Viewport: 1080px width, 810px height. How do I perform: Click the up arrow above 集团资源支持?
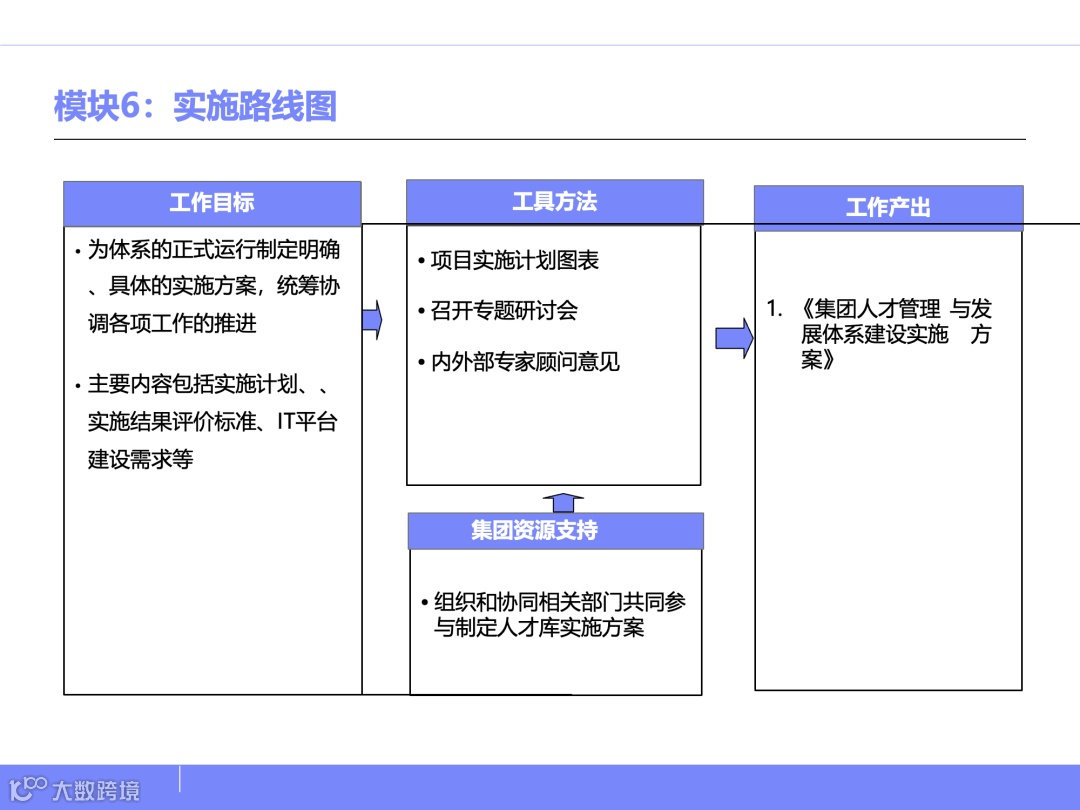(563, 502)
